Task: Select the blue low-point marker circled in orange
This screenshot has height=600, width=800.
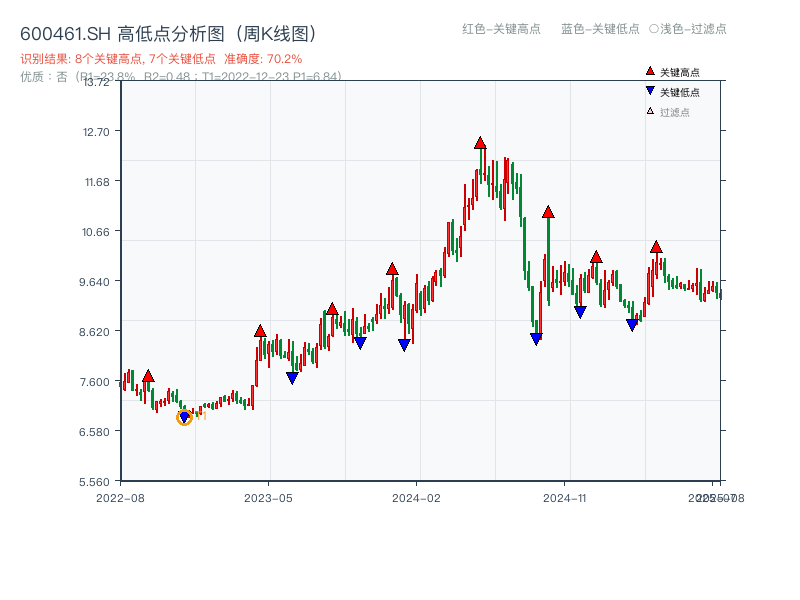Action: (185, 417)
